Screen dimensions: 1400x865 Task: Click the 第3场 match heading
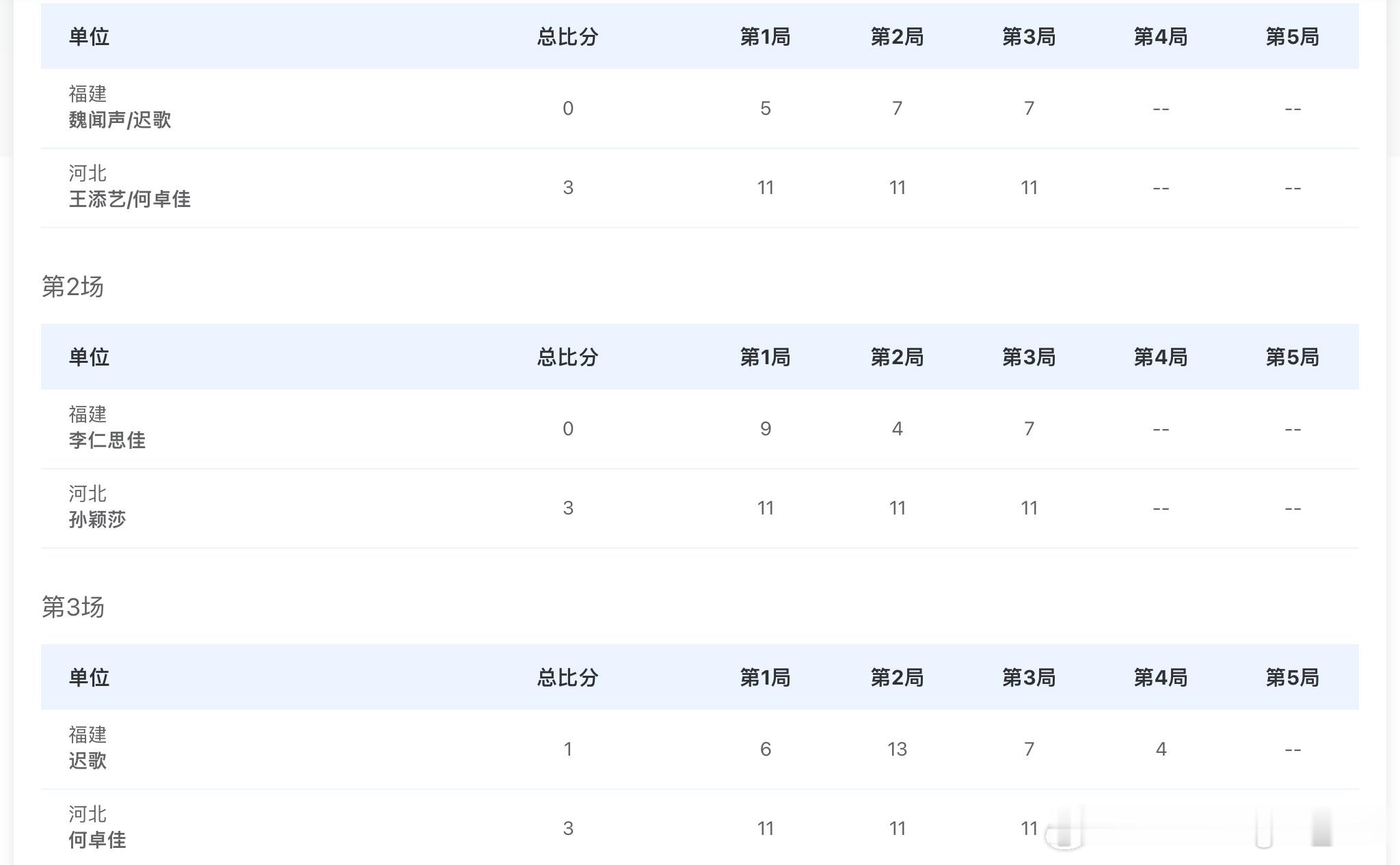(x=72, y=607)
